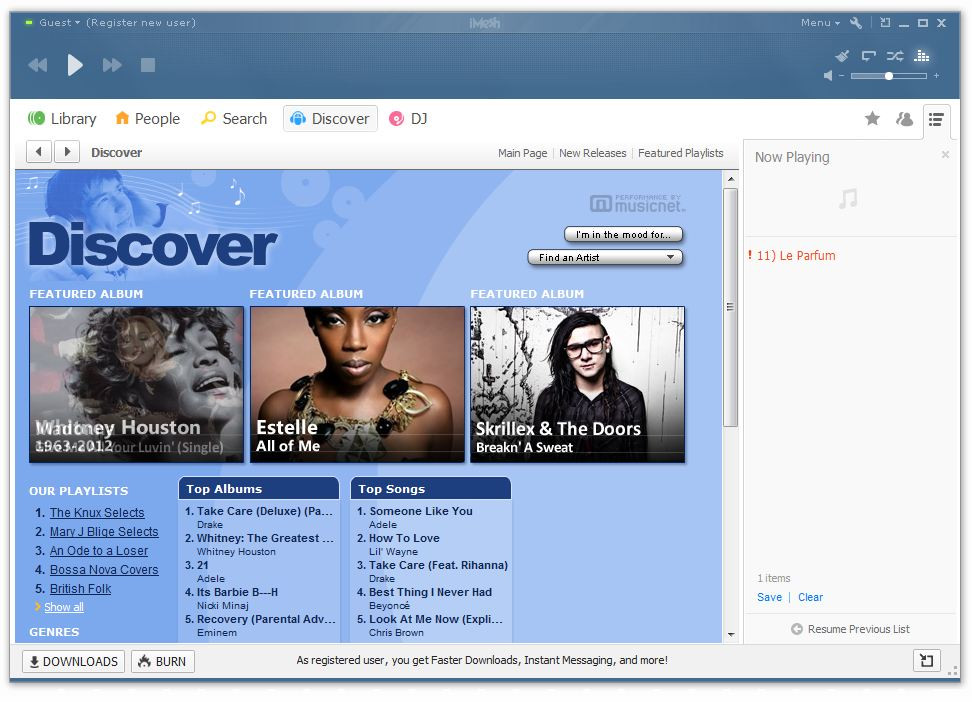View the Featured Playlists page
The height and width of the screenshot is (702, 972).
point(681,153)
